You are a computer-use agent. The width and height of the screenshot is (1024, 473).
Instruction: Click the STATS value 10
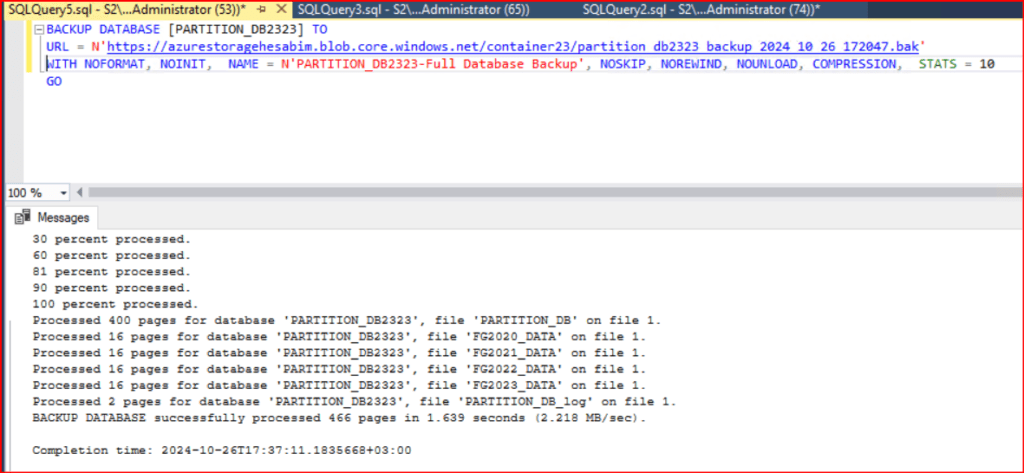point(986,64)
